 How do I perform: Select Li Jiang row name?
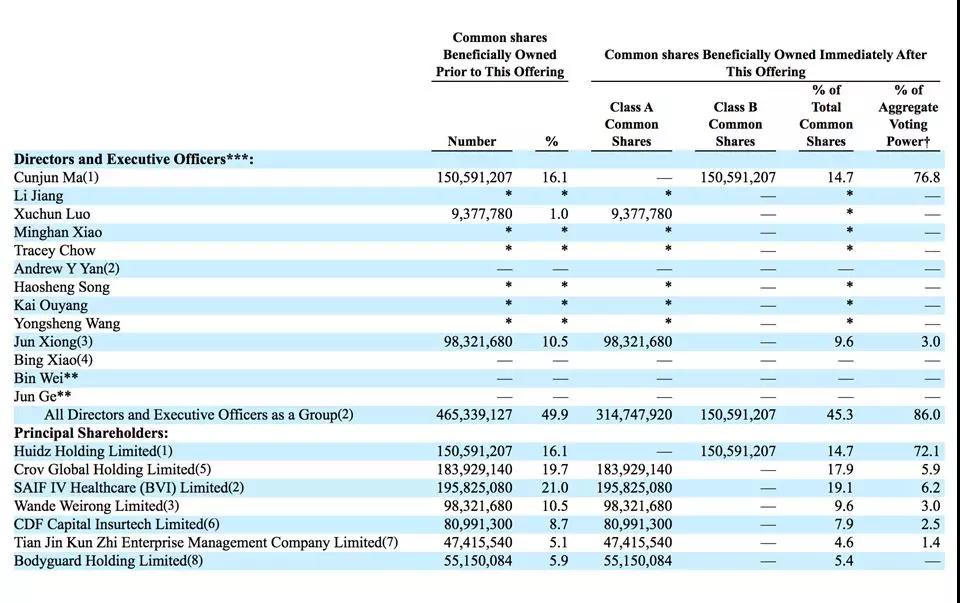tap(39, 196)
